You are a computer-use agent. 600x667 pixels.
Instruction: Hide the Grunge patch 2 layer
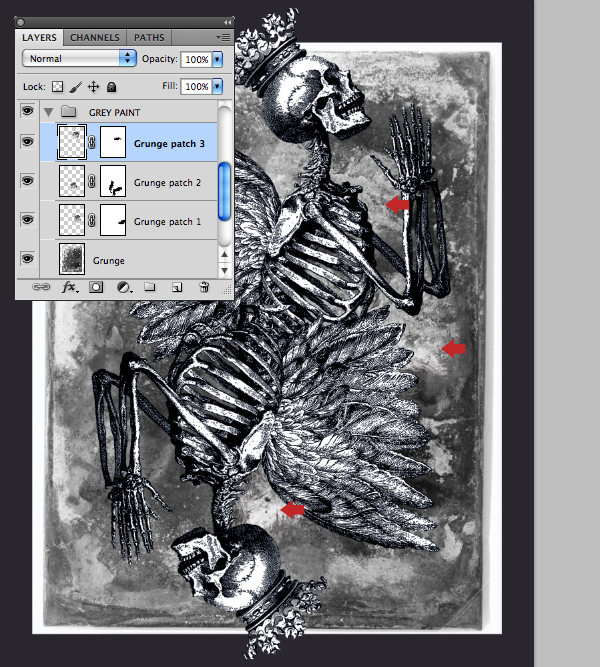pyautogui.click(x=28, y=181)
